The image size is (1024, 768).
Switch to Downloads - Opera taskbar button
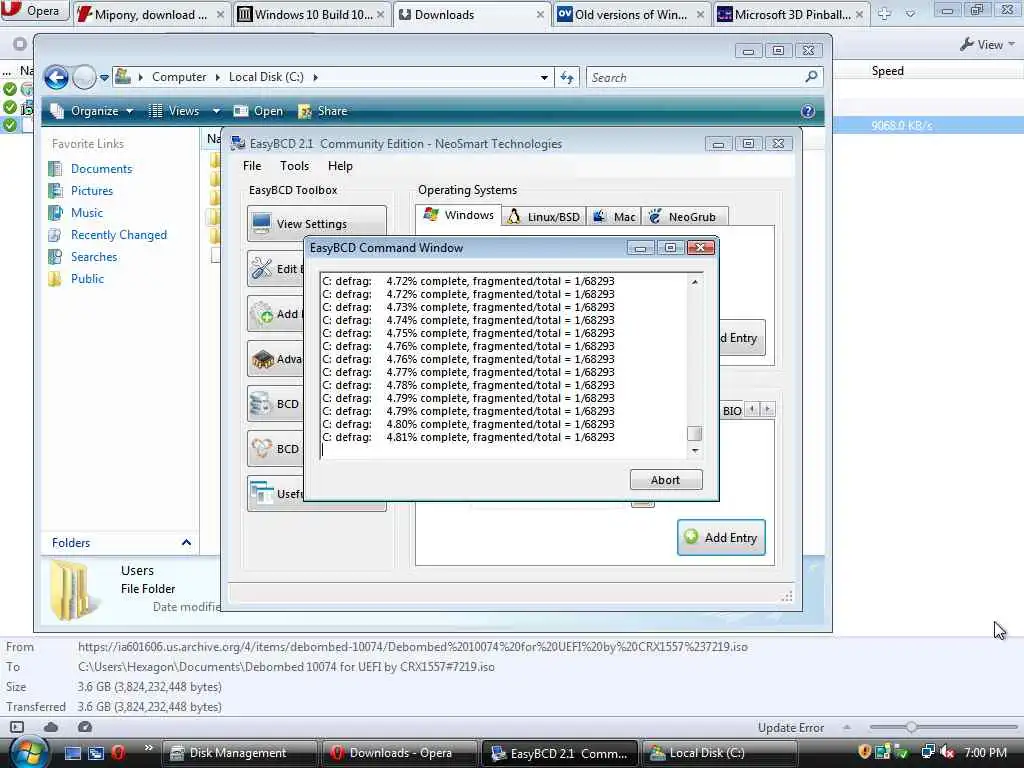click(400, 753)
